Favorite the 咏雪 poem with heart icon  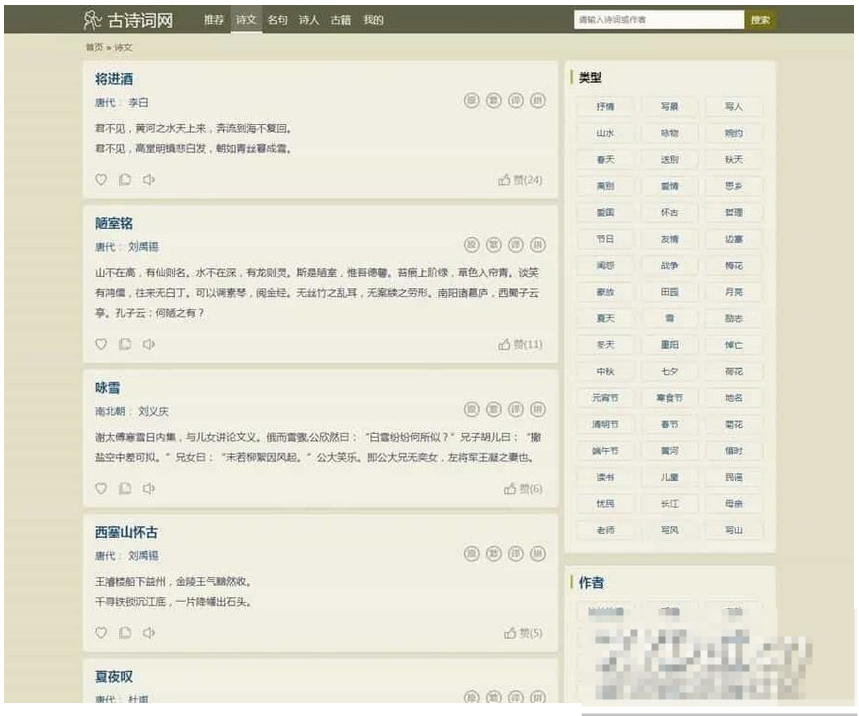[x=101, y=488]
